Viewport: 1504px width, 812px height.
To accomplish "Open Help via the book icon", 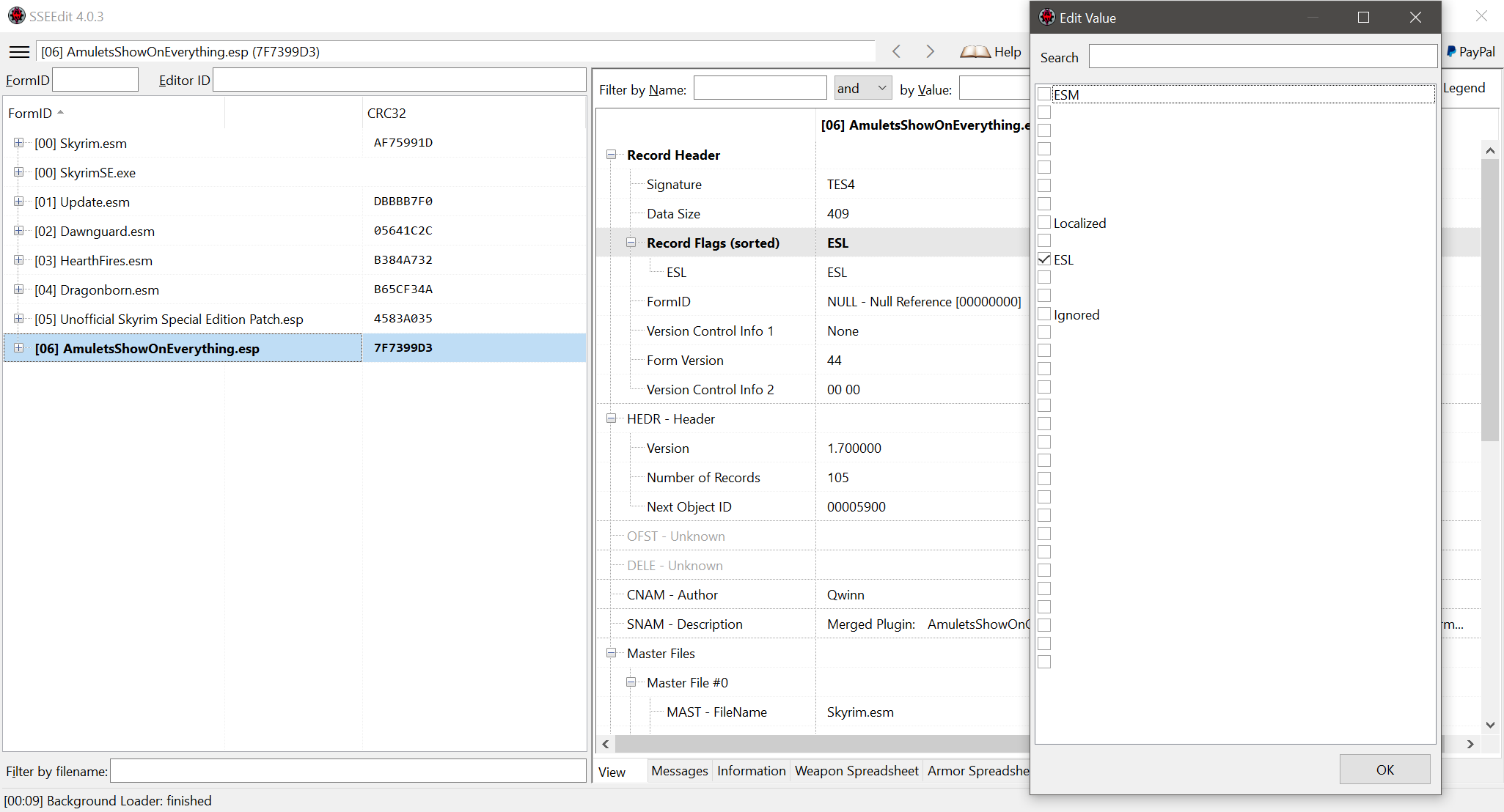I will tap(990, 51).
